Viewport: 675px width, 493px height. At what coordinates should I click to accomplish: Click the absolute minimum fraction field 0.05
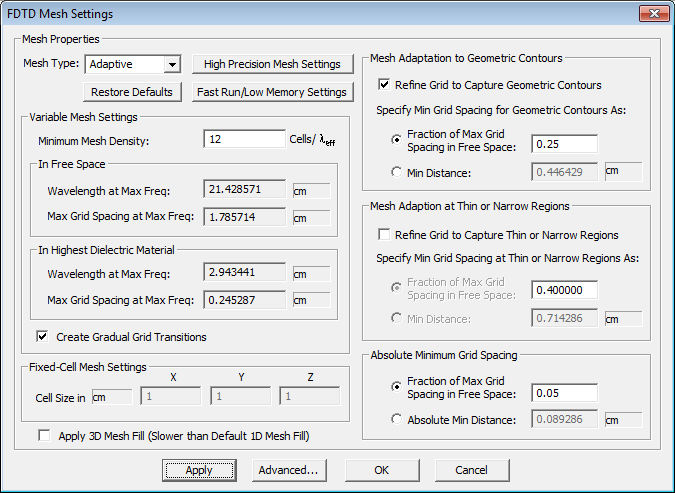point(563,392)
